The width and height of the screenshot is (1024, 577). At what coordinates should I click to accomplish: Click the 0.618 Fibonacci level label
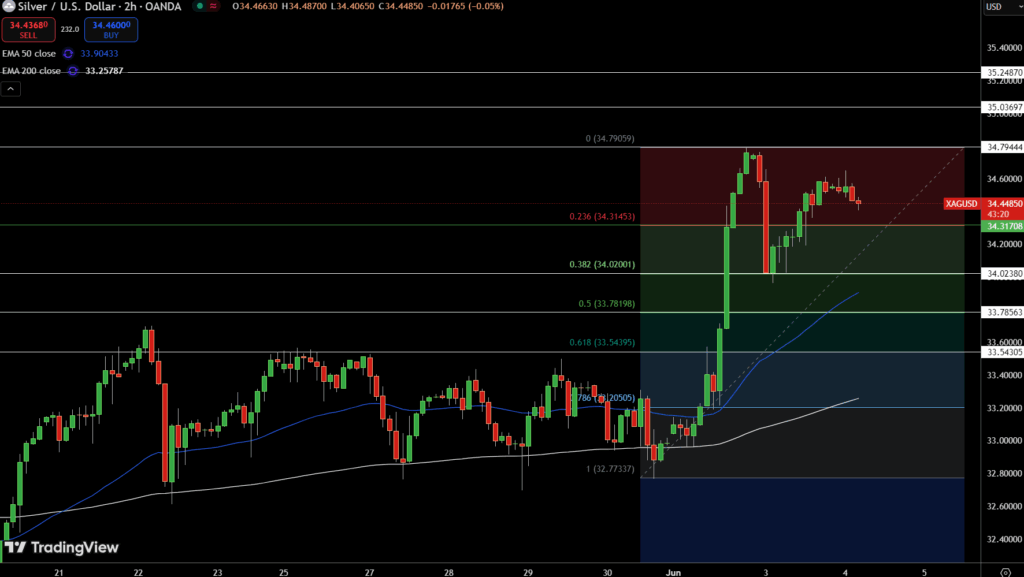pos(605,343)
